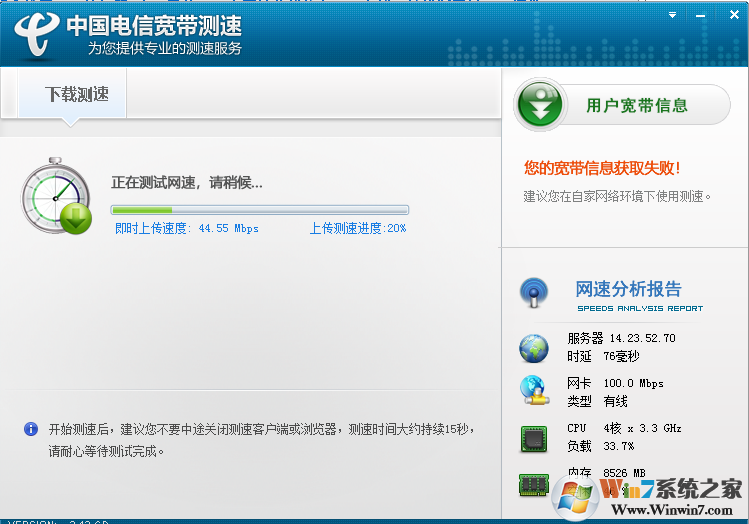The height and width of the screenshot is (524, 749).
Task: Select latency 76毫秒 value
Action: 621,356
